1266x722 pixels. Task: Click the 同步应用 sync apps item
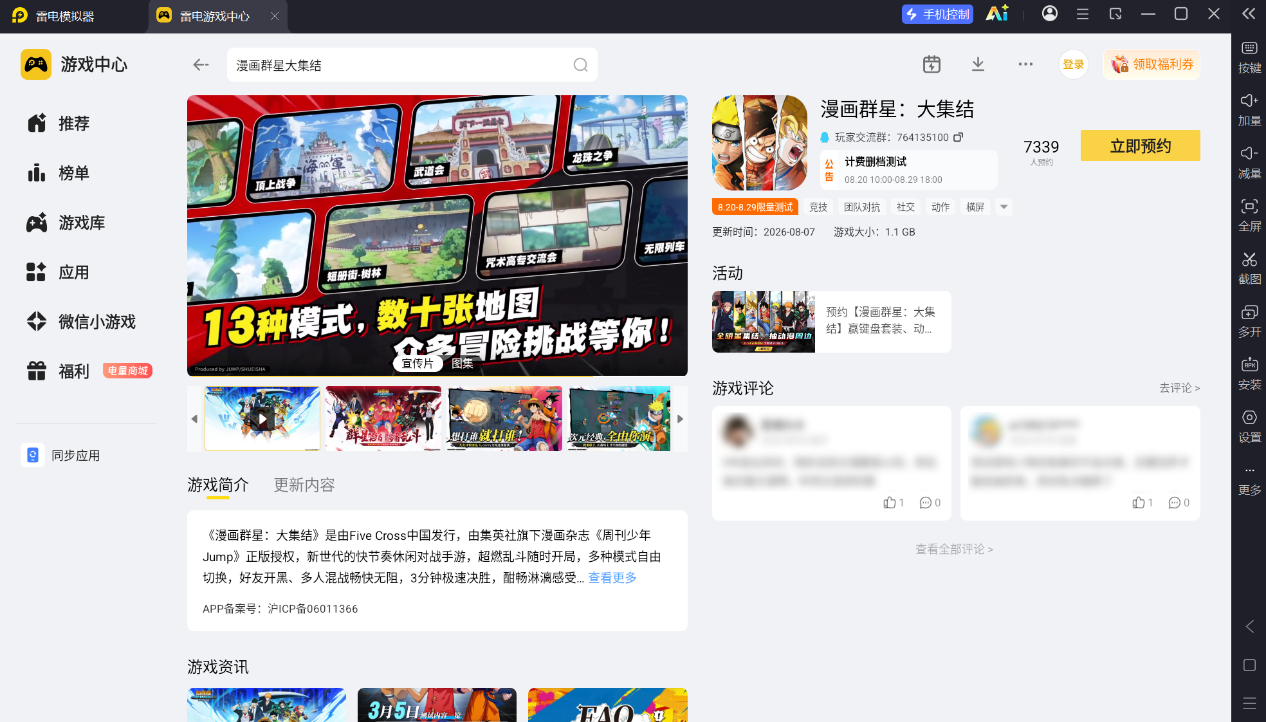pos(62,455)
